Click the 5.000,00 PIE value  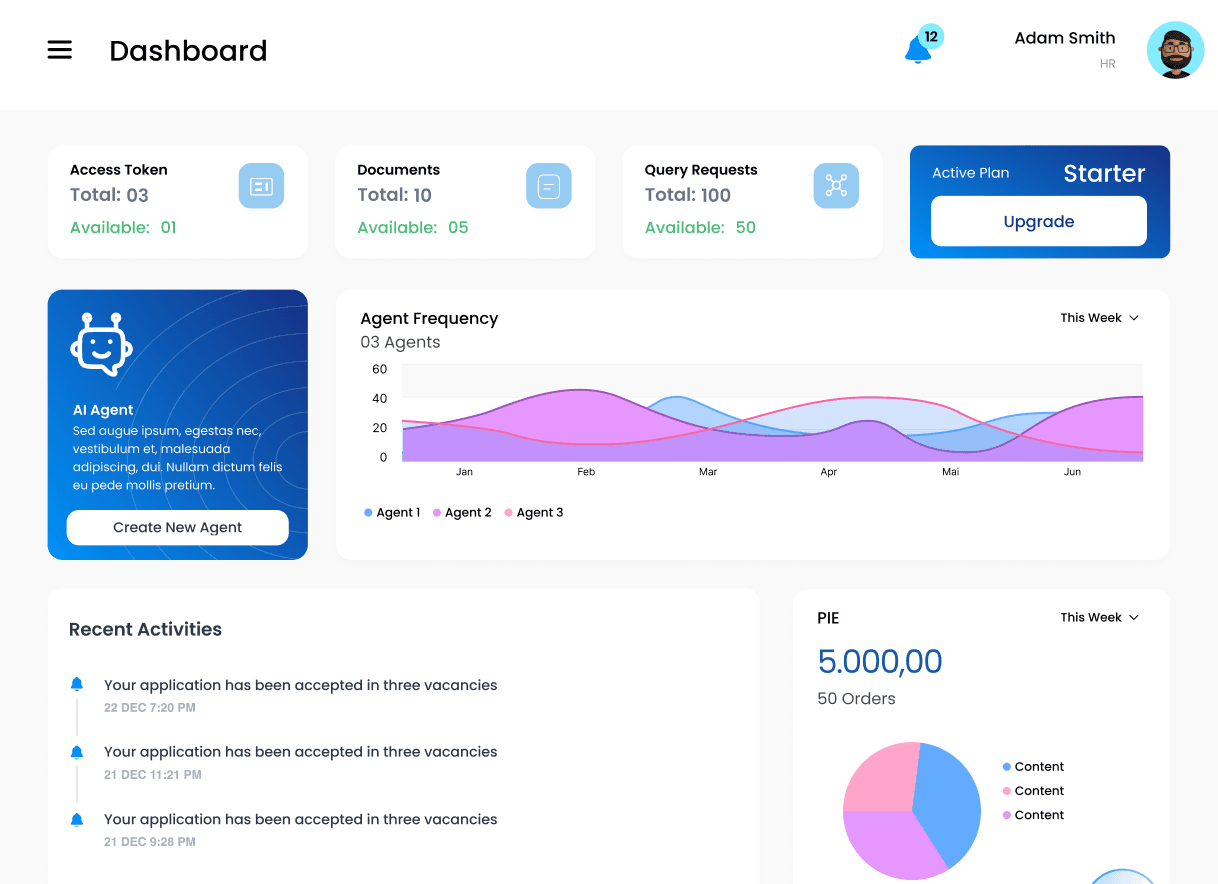880,661
